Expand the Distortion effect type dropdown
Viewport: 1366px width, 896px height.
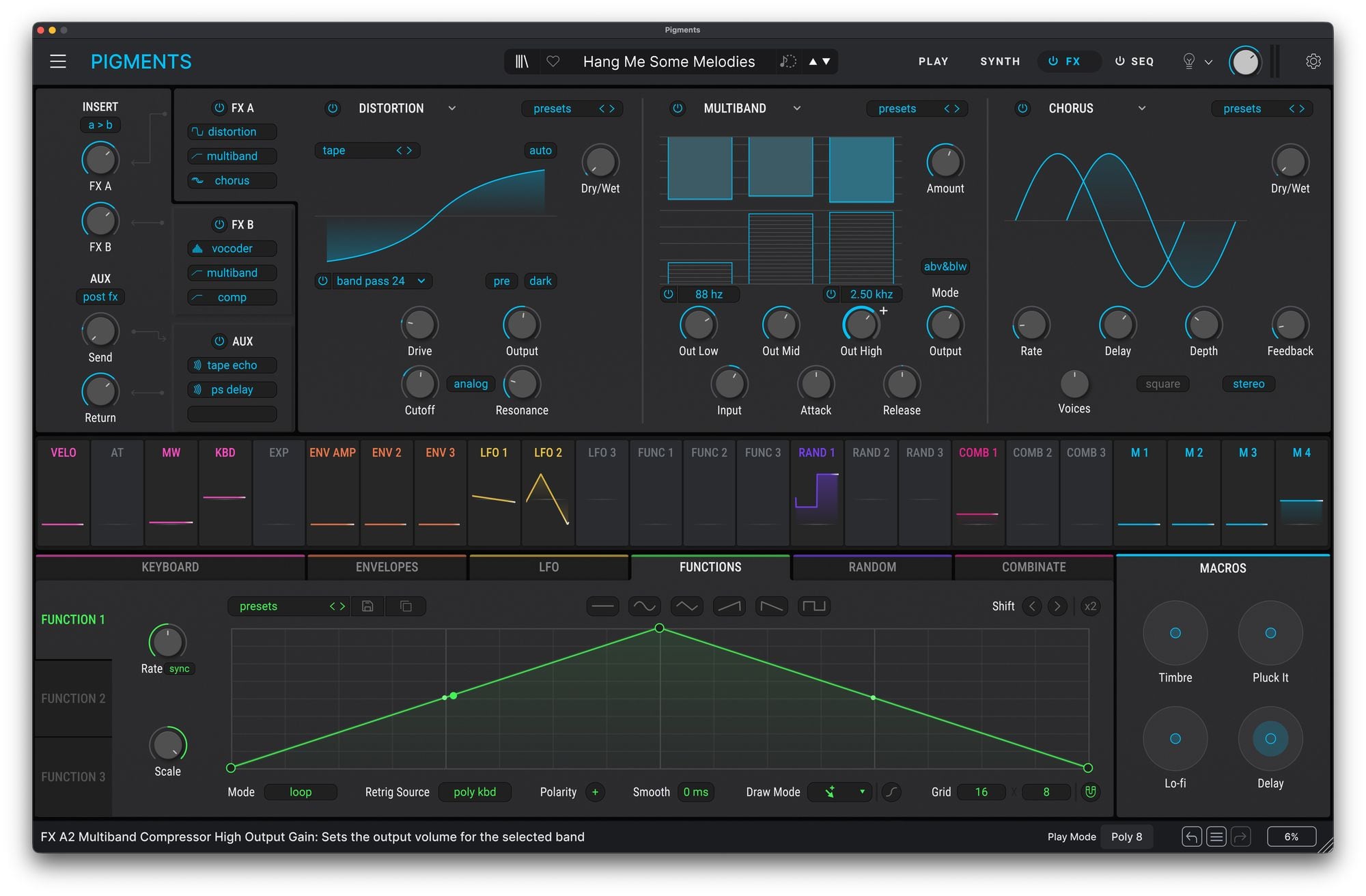452,108
